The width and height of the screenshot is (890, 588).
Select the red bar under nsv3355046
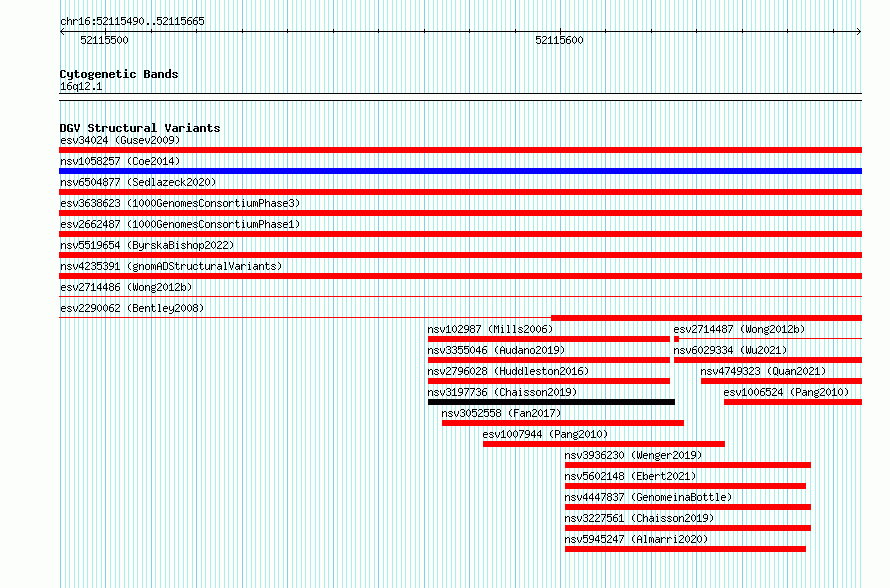[549, 360]
